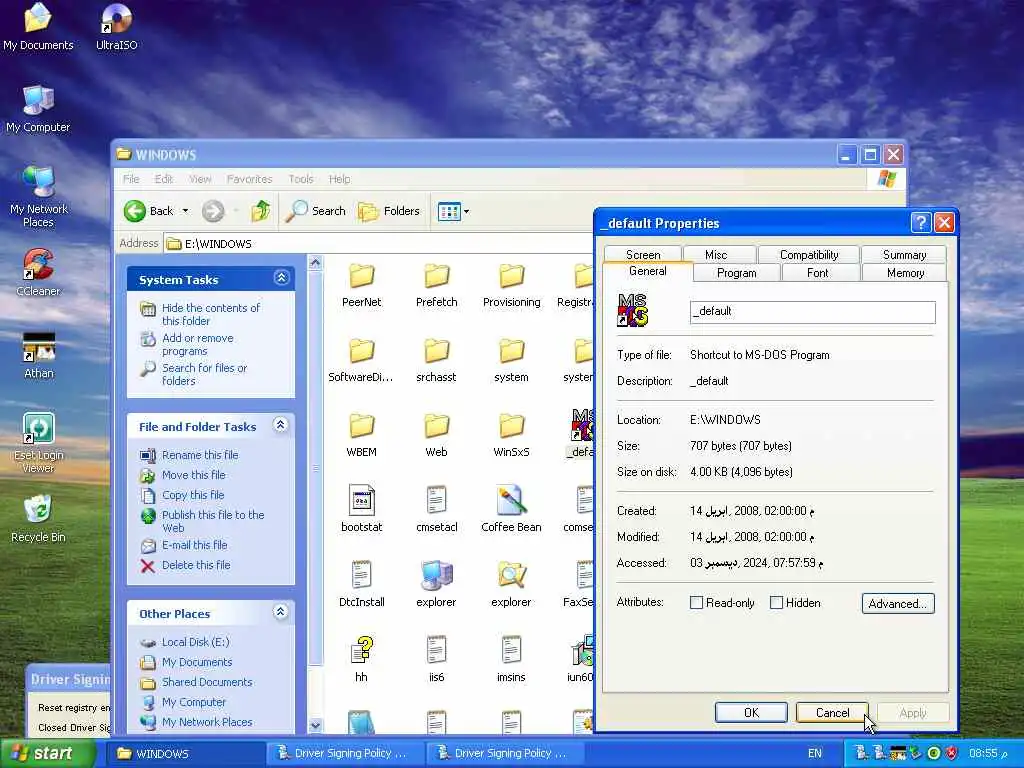
Task: Click Cancel in _default Properties
Action: click(x=833, y=712)
